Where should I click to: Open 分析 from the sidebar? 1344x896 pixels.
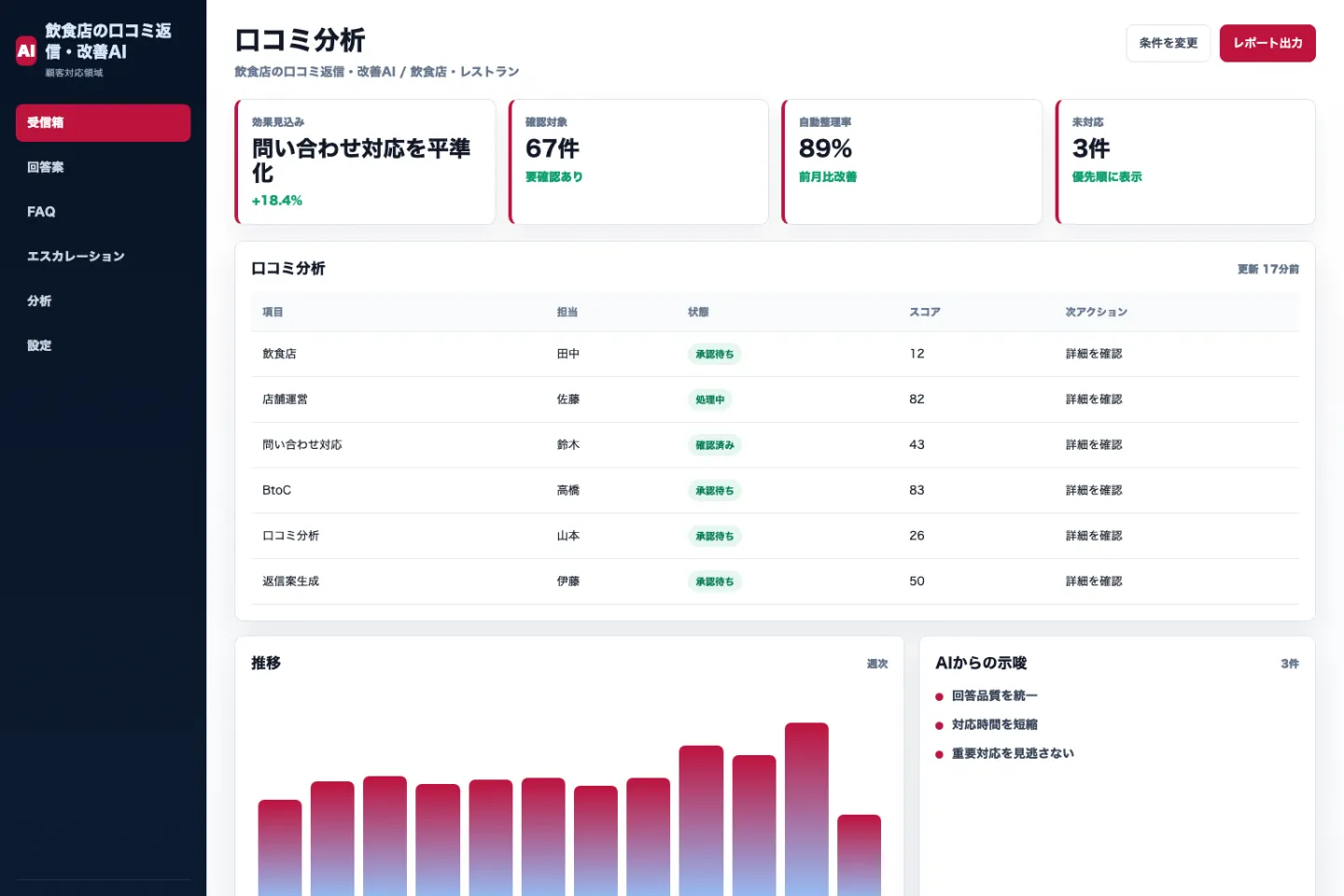coord(103,301)
